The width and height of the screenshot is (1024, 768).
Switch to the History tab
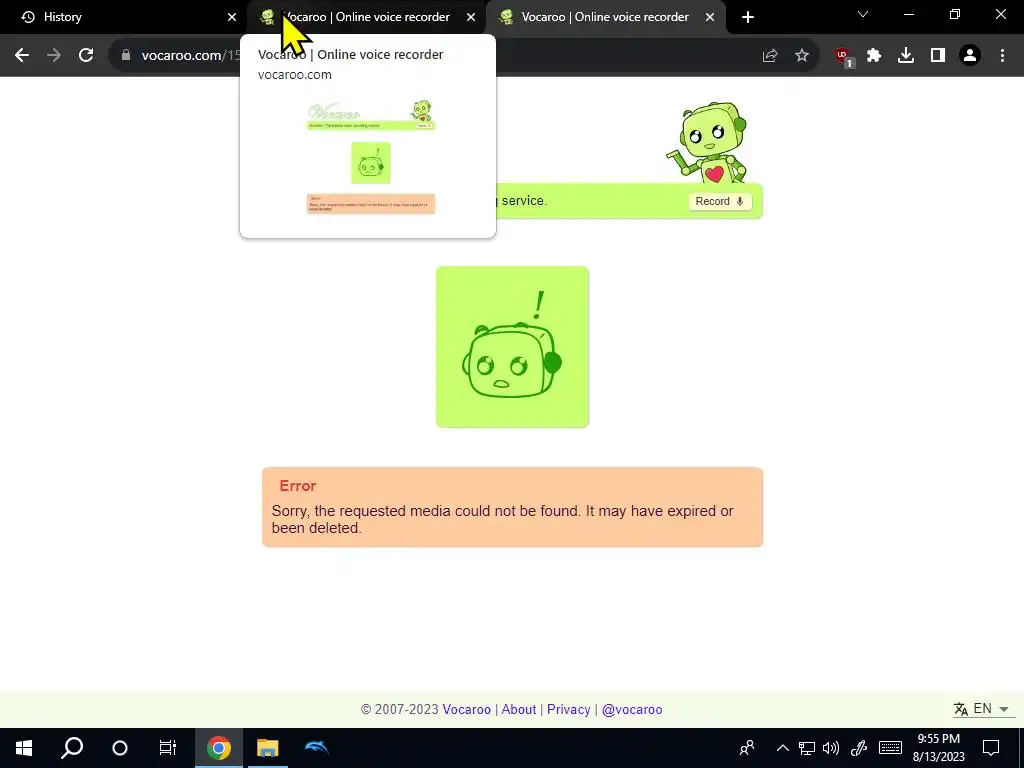point(123,17)
